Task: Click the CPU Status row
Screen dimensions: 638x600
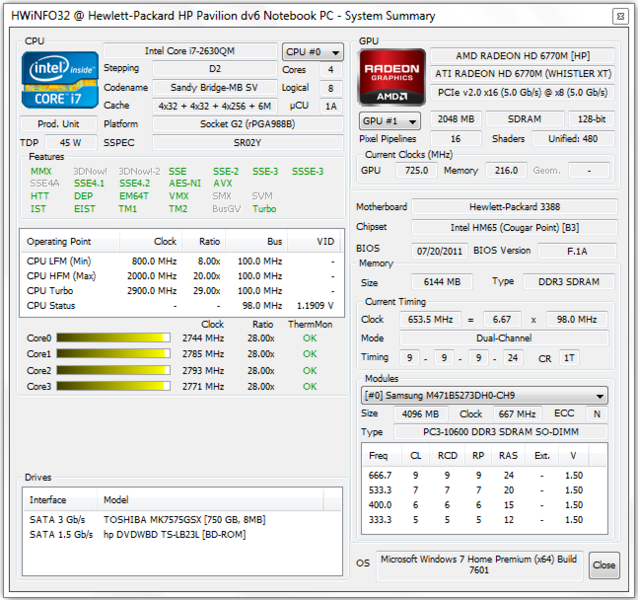Action: coord(181,305)
